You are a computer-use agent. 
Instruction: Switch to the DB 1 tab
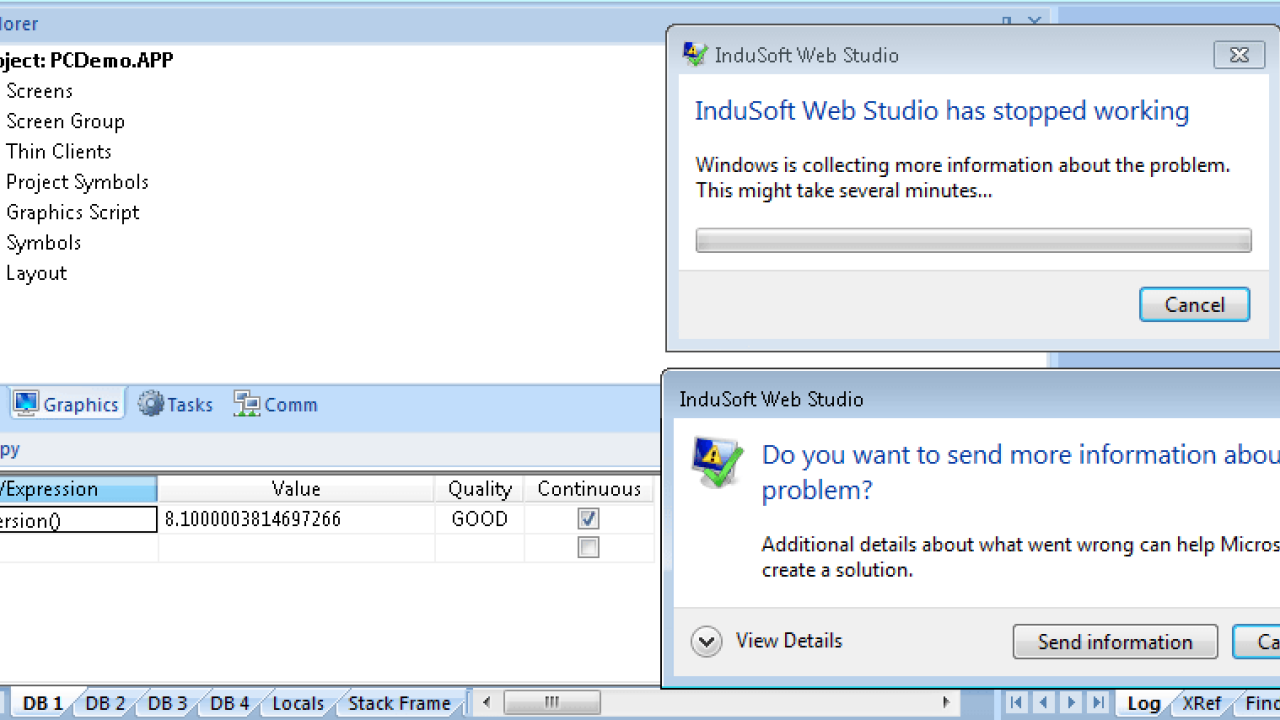pos(42,703)
